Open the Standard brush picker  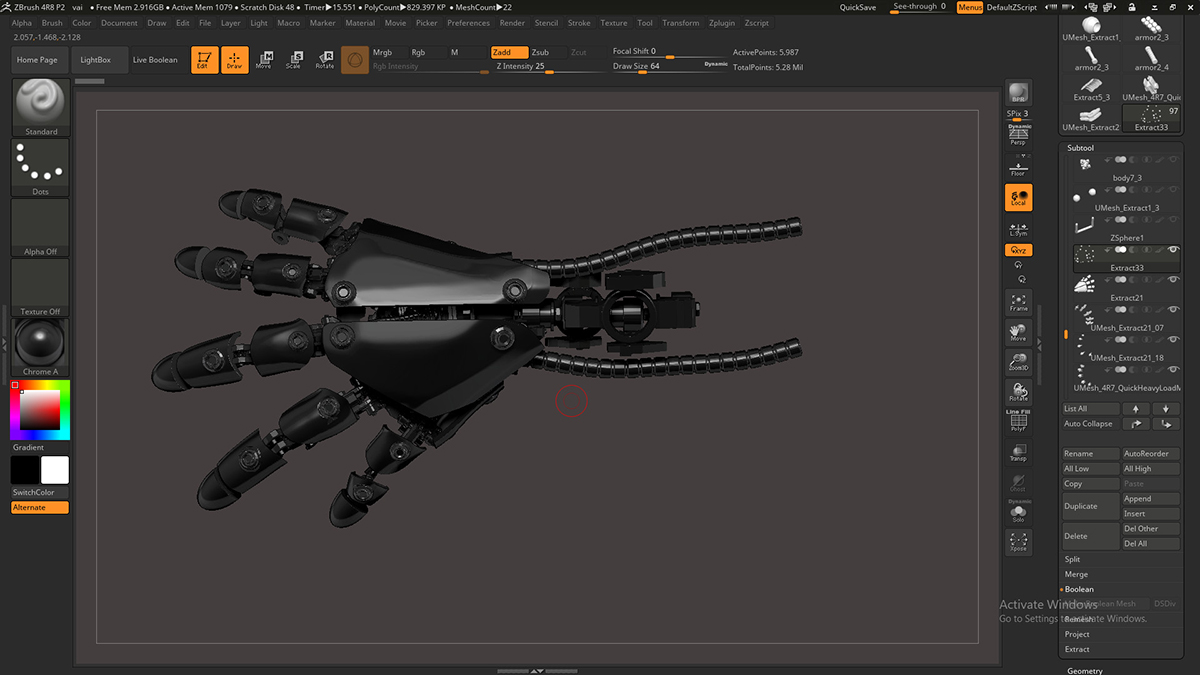click(x=41, y=107)
